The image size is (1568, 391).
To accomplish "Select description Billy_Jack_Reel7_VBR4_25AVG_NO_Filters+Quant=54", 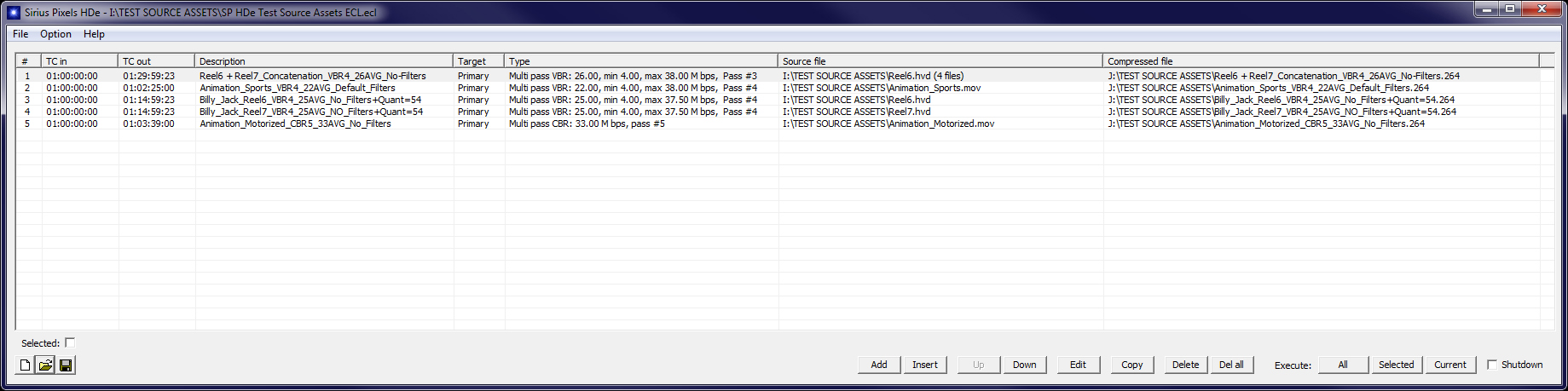I will [311, 112].
